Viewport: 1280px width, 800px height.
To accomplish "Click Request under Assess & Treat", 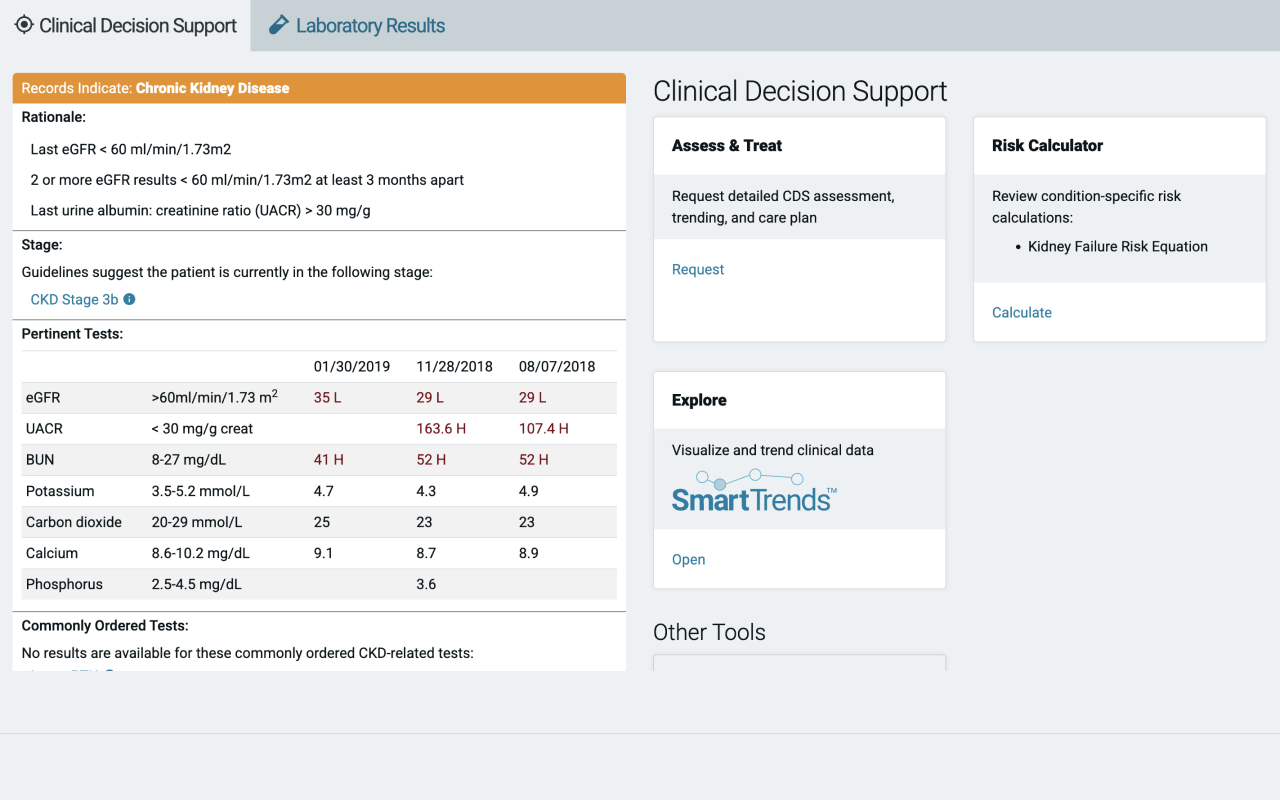I will point(698,269).
